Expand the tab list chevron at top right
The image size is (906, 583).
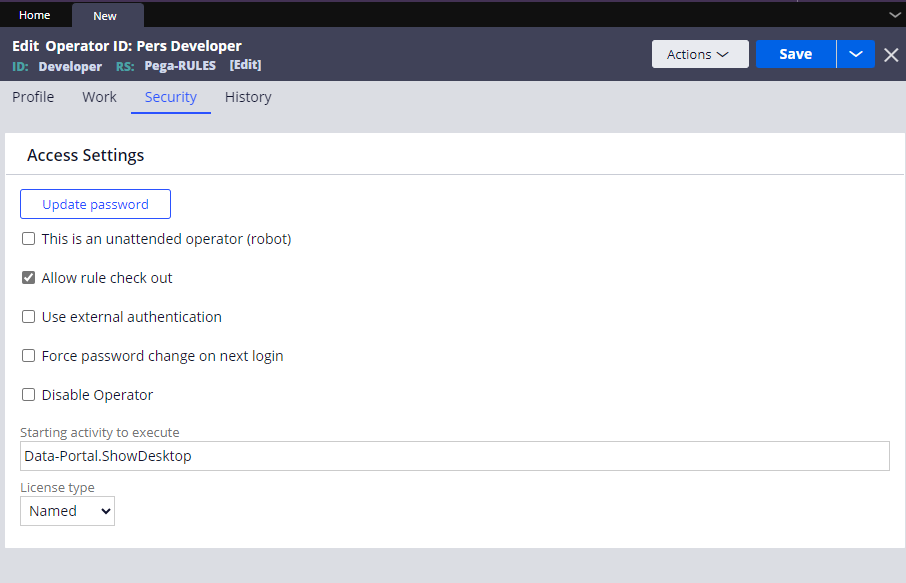[x=894, y=15]
